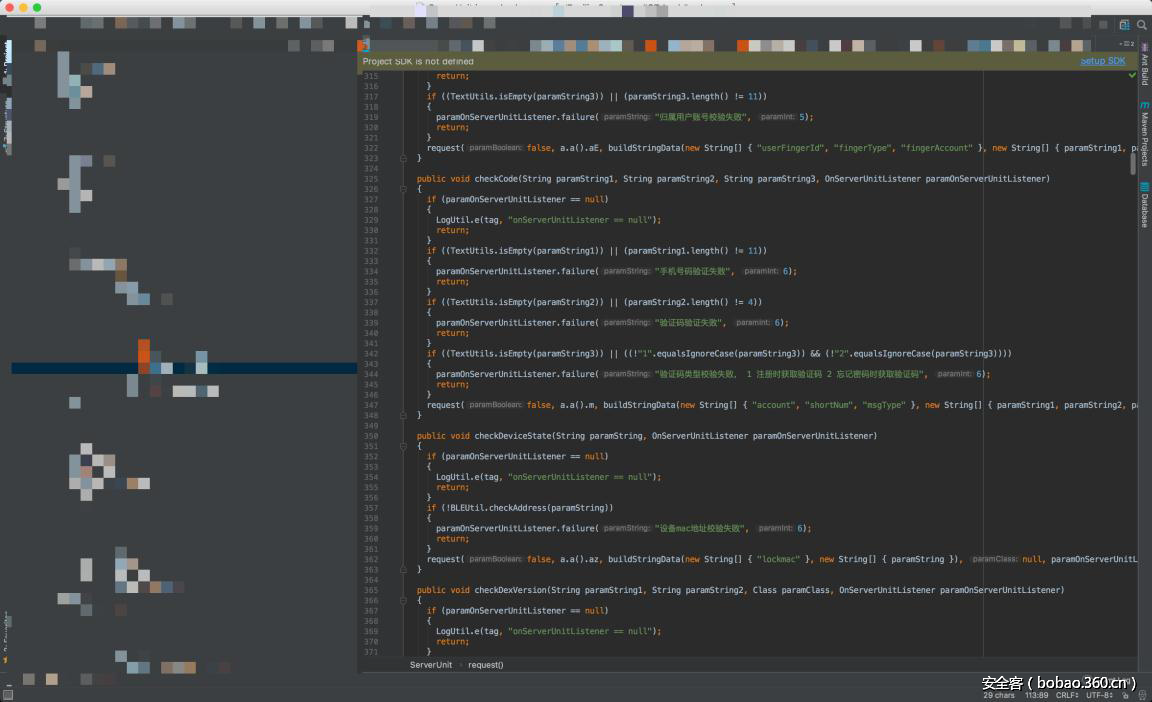Click the hidden editor tabs counter
The image size is (1152, 702).
click(1125, 44)
